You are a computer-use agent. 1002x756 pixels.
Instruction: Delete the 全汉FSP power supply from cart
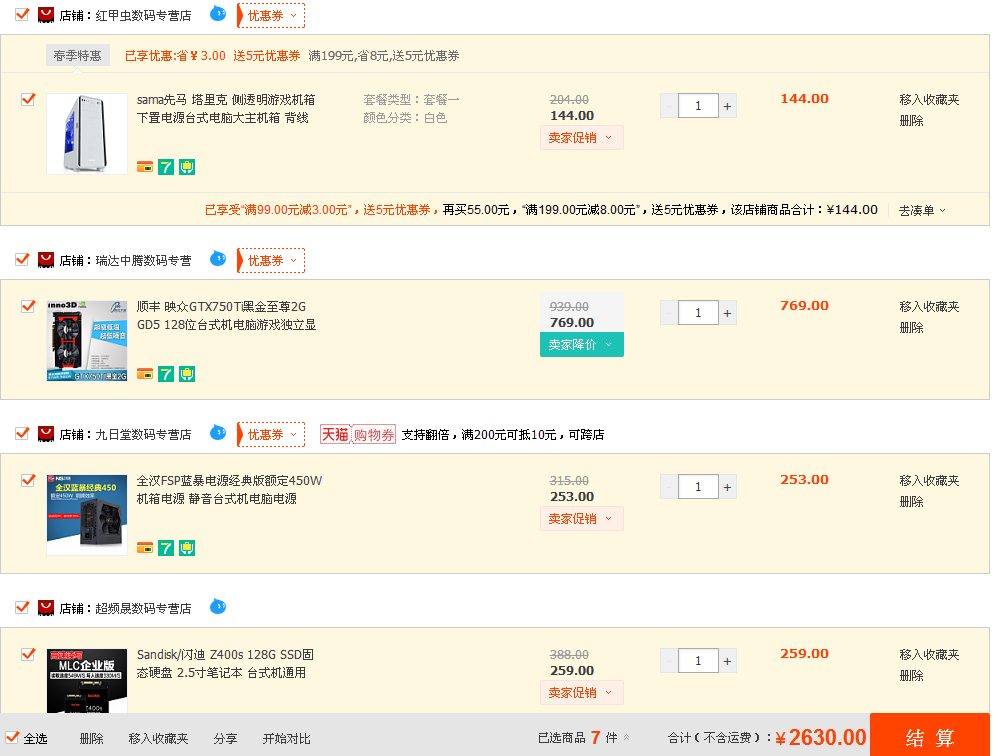(911, 502)
